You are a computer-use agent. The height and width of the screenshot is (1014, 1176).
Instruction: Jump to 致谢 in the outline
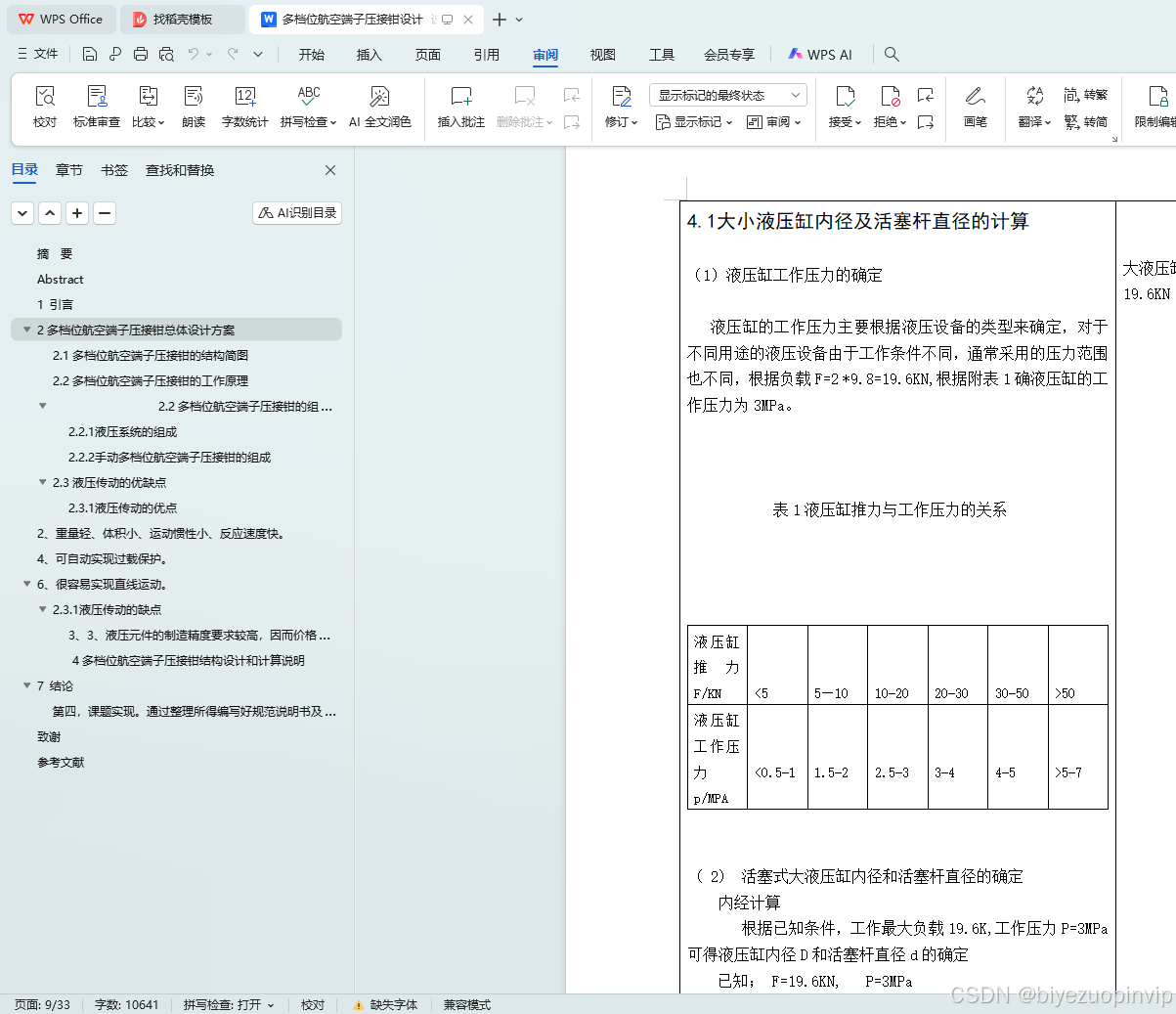tap(49, 736)
